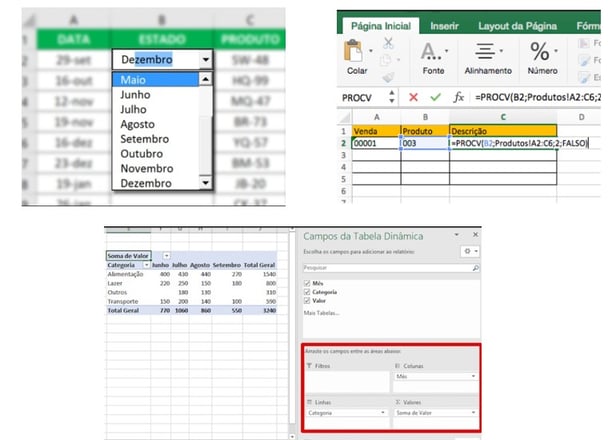The width and height of the screenshot is (612, 440).
Task: Click the Cut scissors icon
Action: (388, 43)
